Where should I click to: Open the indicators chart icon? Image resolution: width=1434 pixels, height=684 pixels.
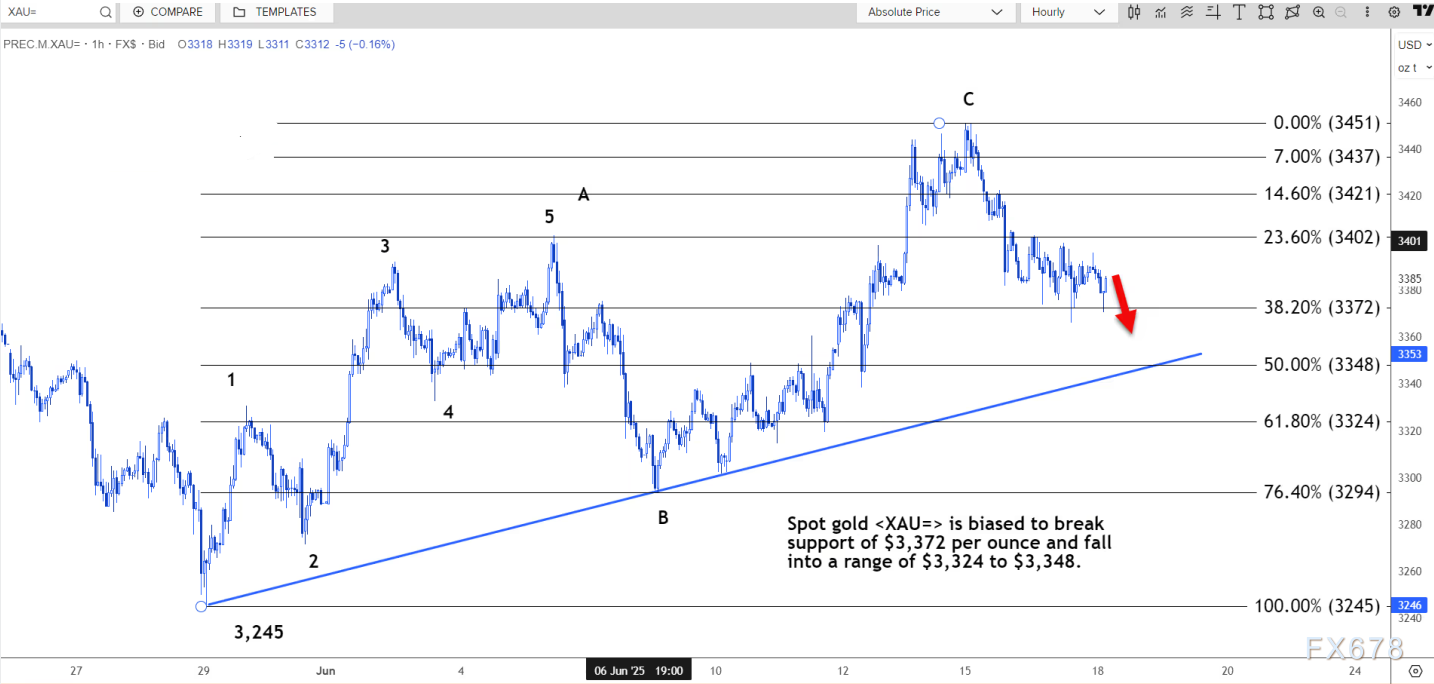pyautogui.click(x=1161, y=12)
